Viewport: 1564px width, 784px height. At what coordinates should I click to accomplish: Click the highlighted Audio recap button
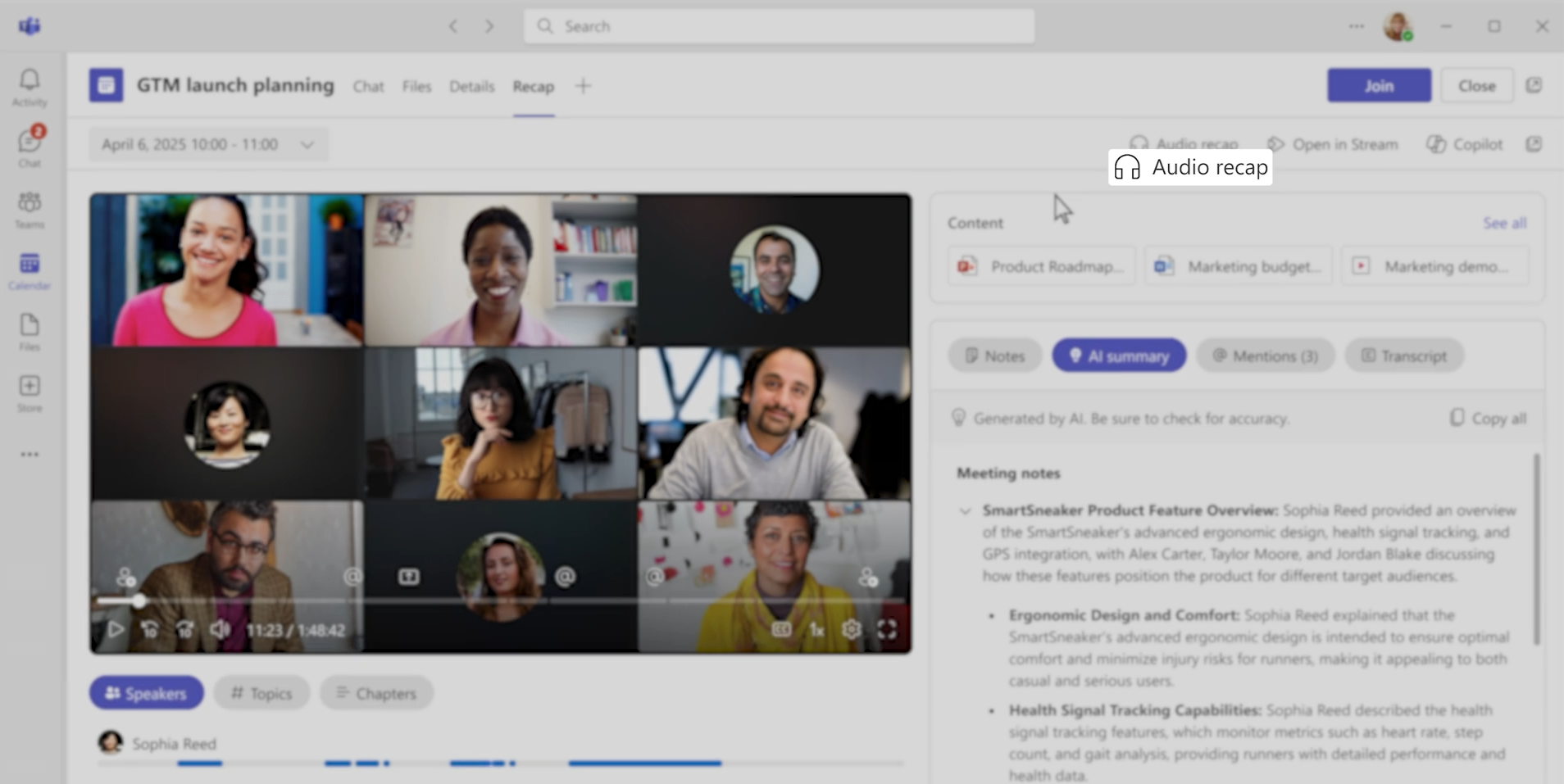[x=1190, y=167]
